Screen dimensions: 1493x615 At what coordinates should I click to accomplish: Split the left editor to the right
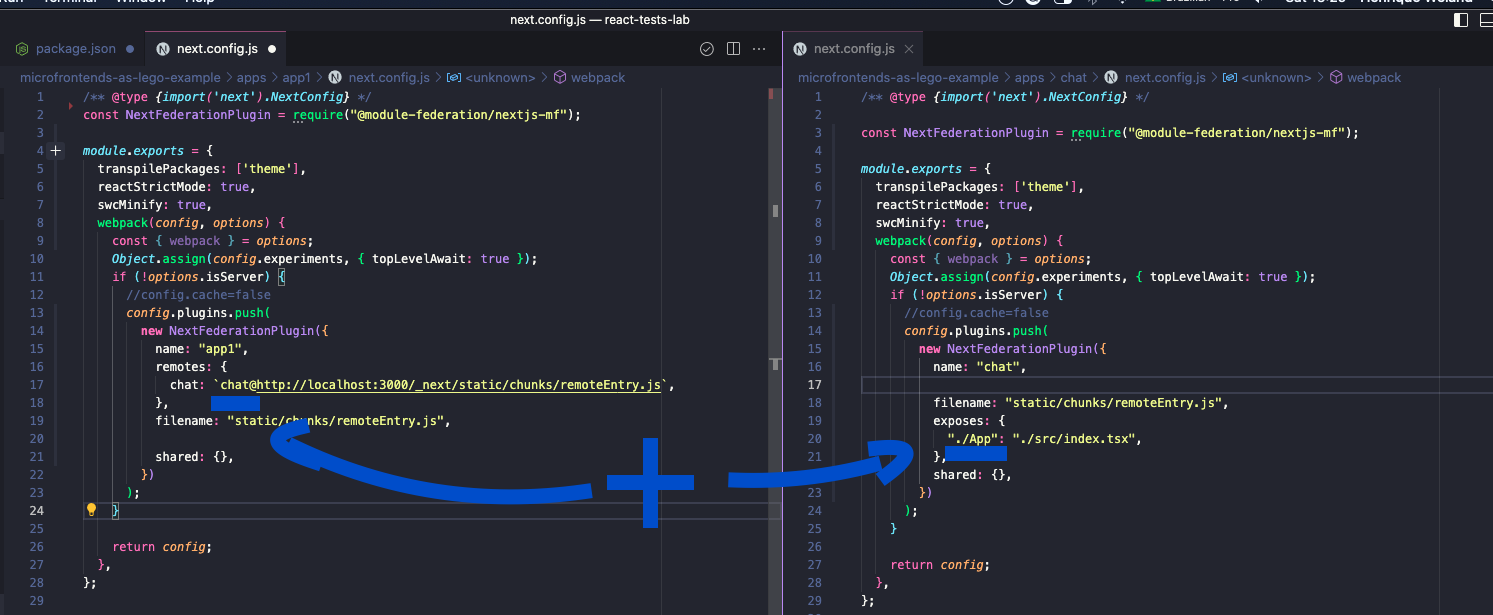point(733,48)
